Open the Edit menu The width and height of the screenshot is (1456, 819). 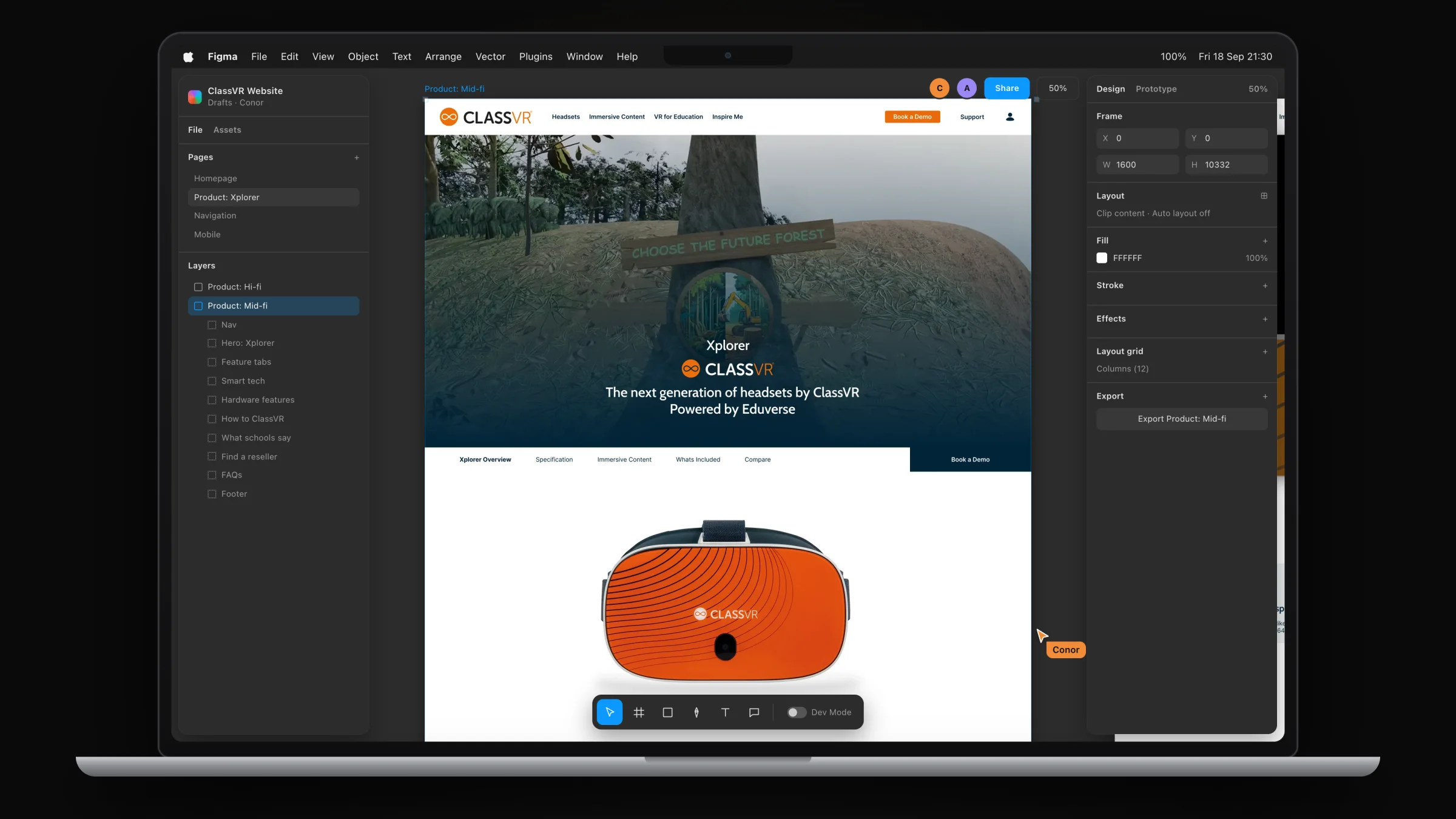(x=289, y=56)
